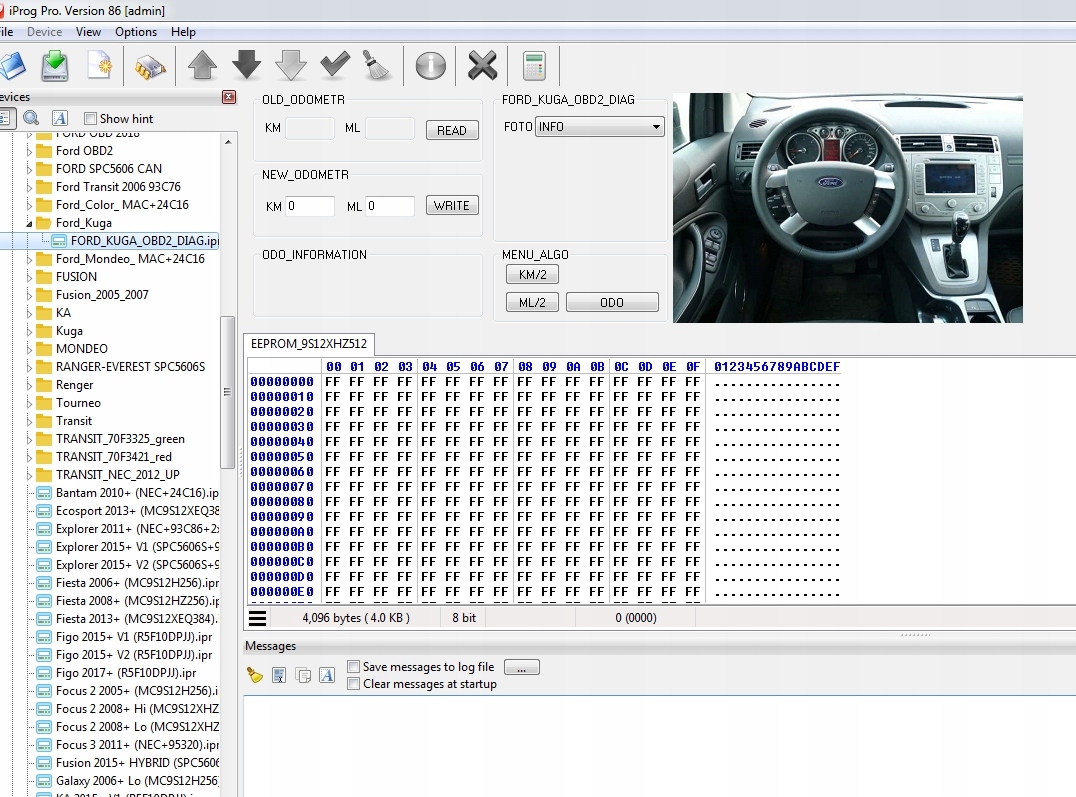Enable Save messages to log file
Screen dimensions: 1076x797
(354, 667)
